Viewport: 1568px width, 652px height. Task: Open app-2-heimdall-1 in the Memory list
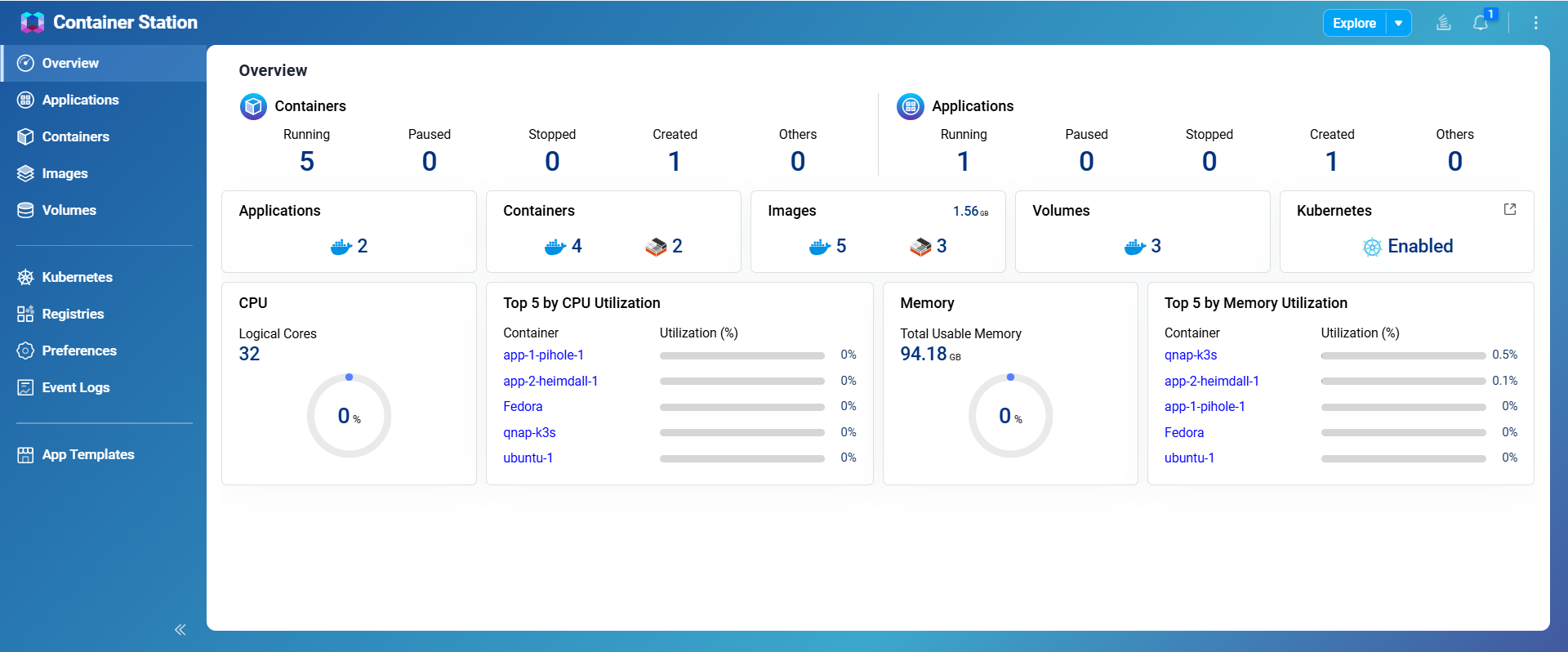coord(1212,381)
